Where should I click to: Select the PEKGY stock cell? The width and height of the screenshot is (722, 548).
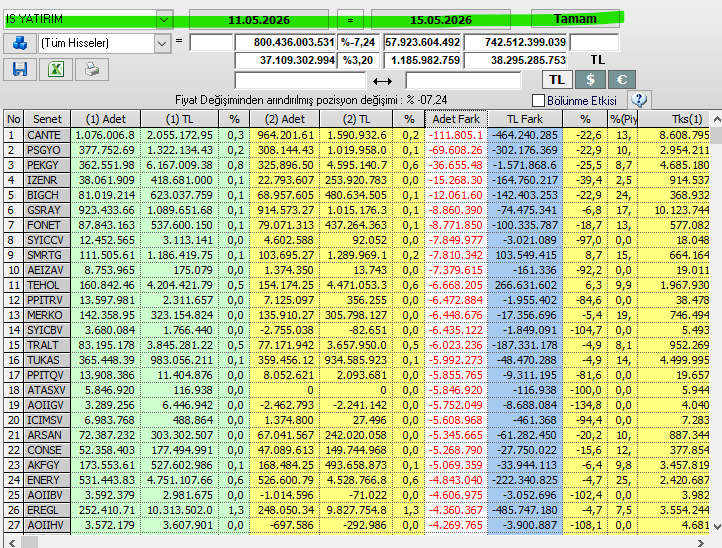pos(47,165)
